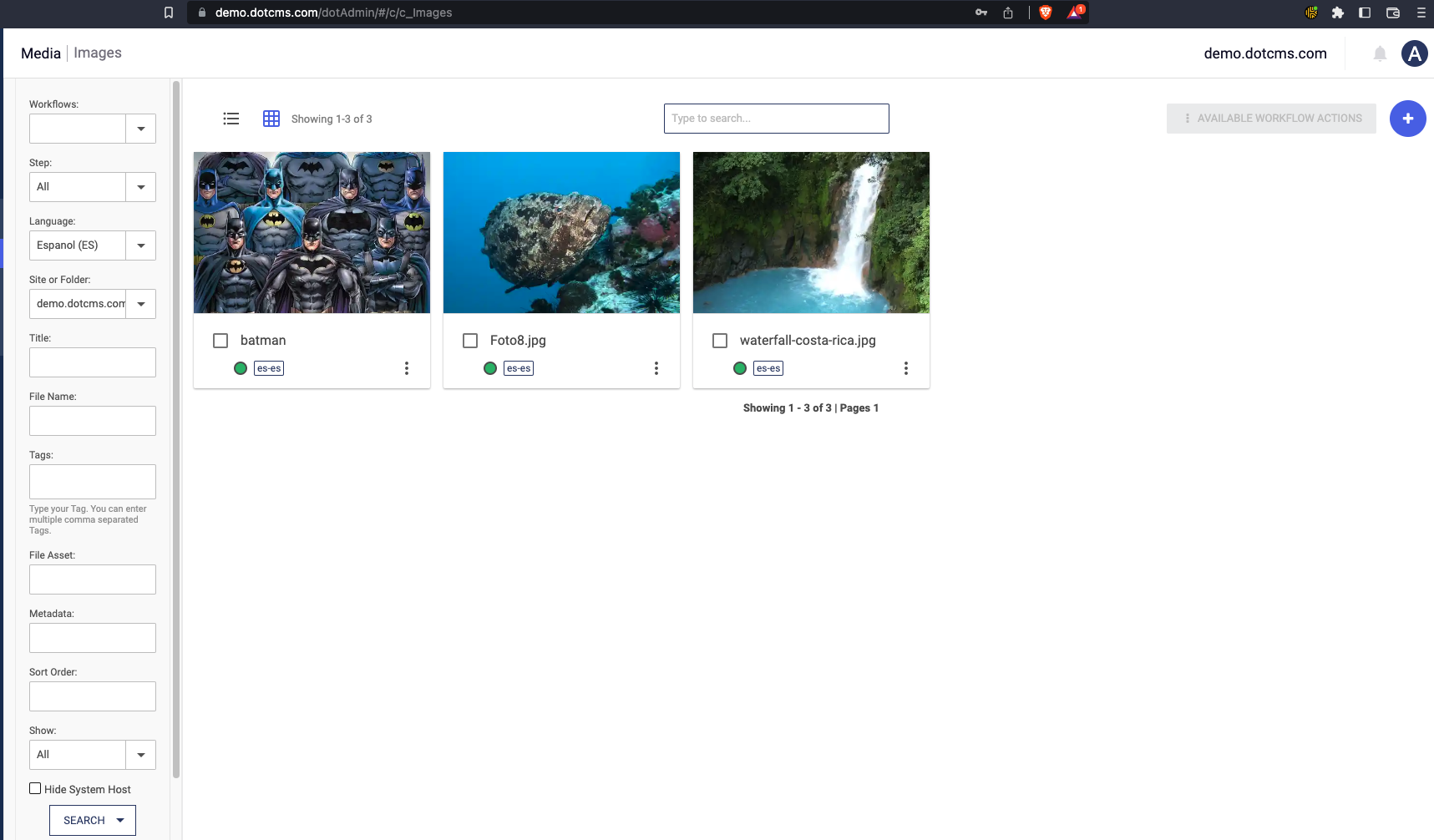Open the Media menu
This screenshot has width=1434, height=840.
40,52
